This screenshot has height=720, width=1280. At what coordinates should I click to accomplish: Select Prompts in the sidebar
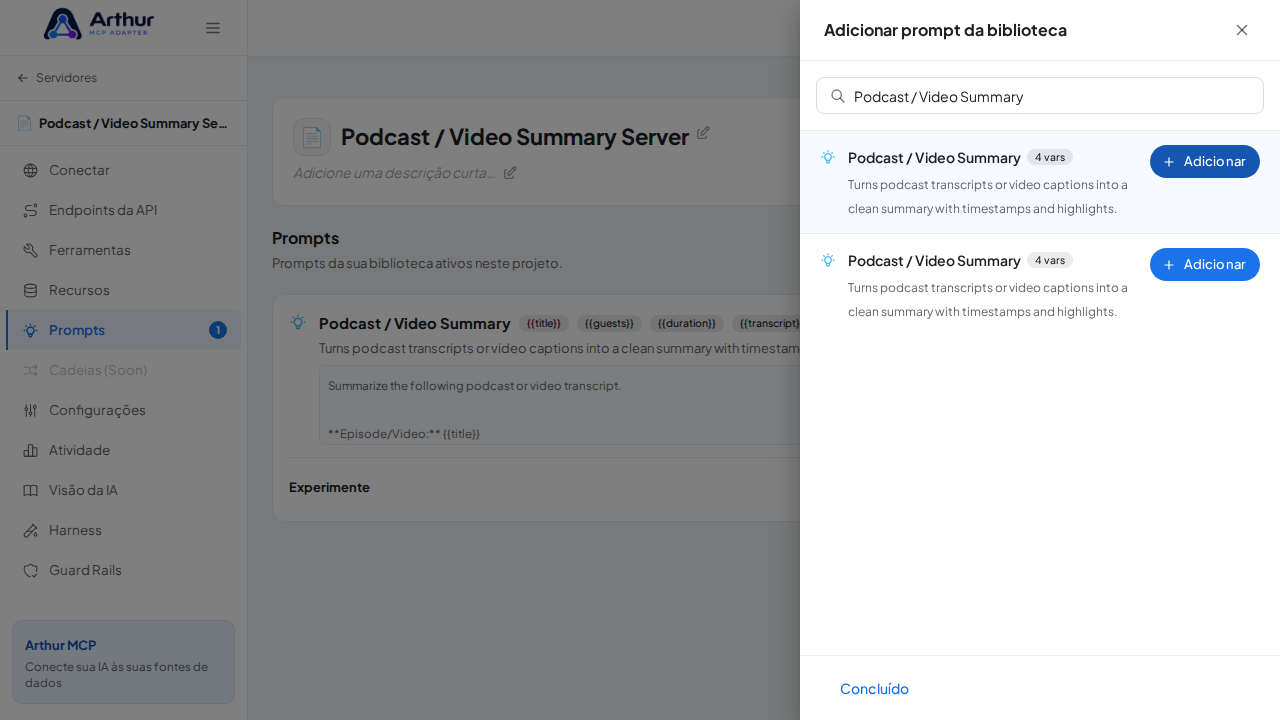(123, 330)
